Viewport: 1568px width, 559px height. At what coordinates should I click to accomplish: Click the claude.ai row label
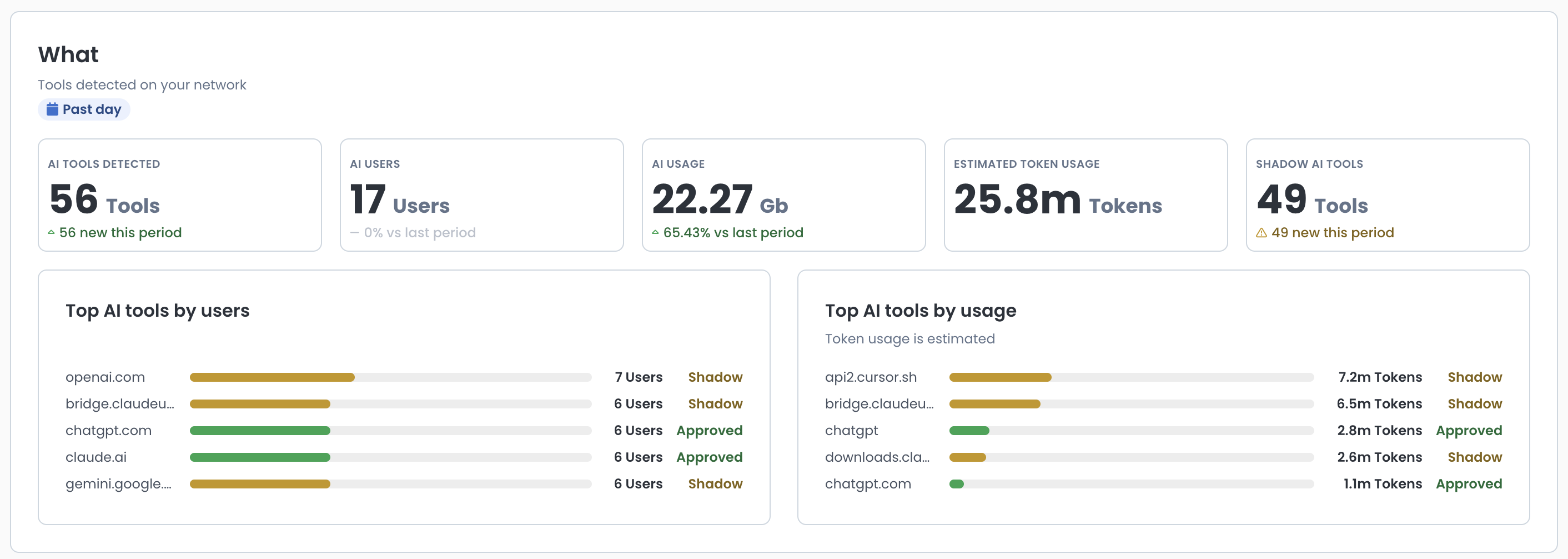[96, 457]
